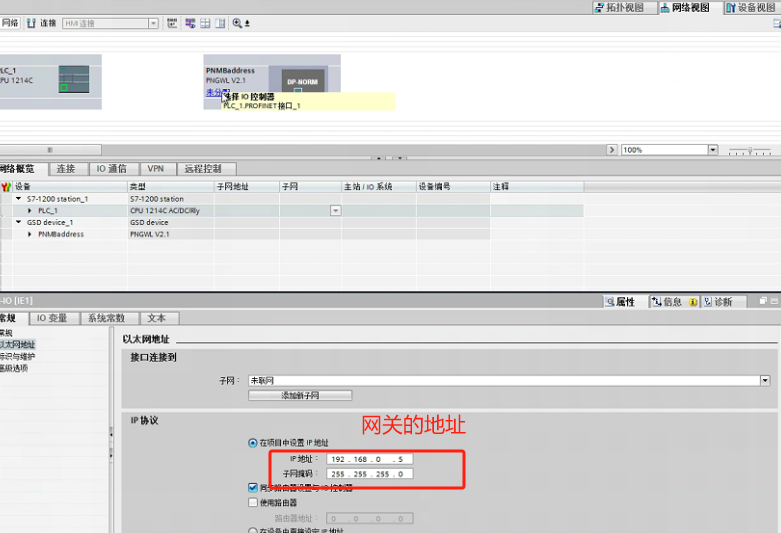
Task: Click the 类型 column header
Action: [170, 186]
